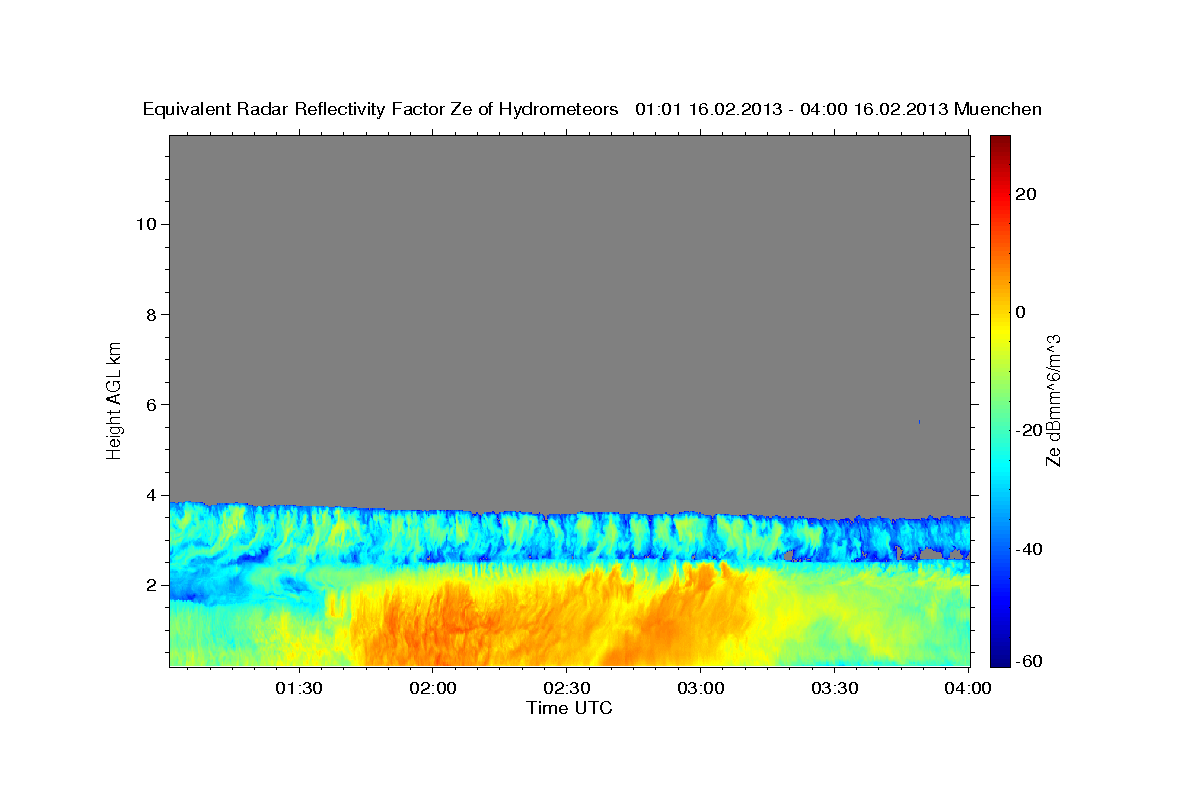Image resolution: width=1200 pixels, height=800 pixels.
Task: Click the height tick label 10
Action: pyautogui.click(x=146, y=224)
